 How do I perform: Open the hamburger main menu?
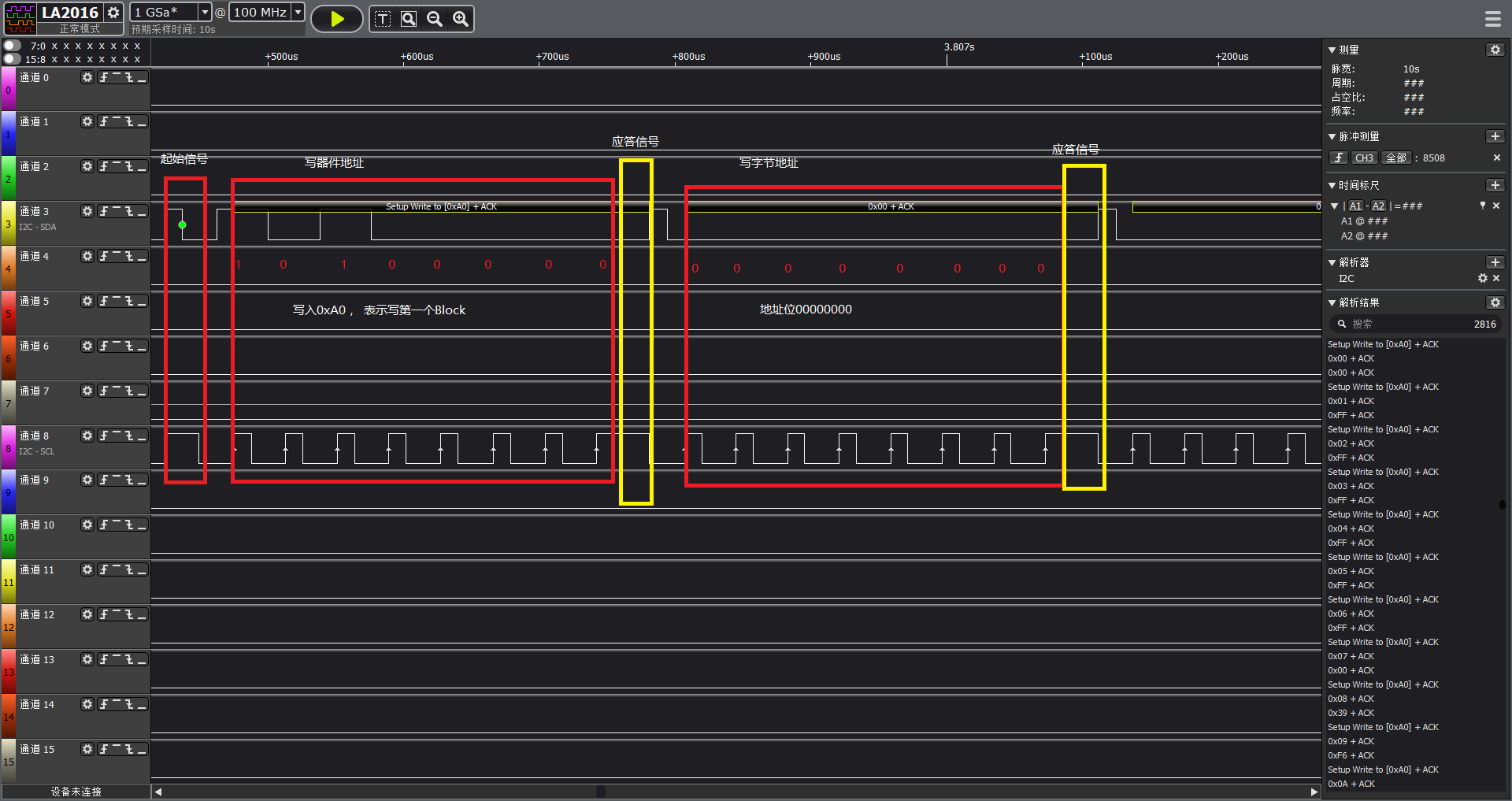coord(1493,19)
